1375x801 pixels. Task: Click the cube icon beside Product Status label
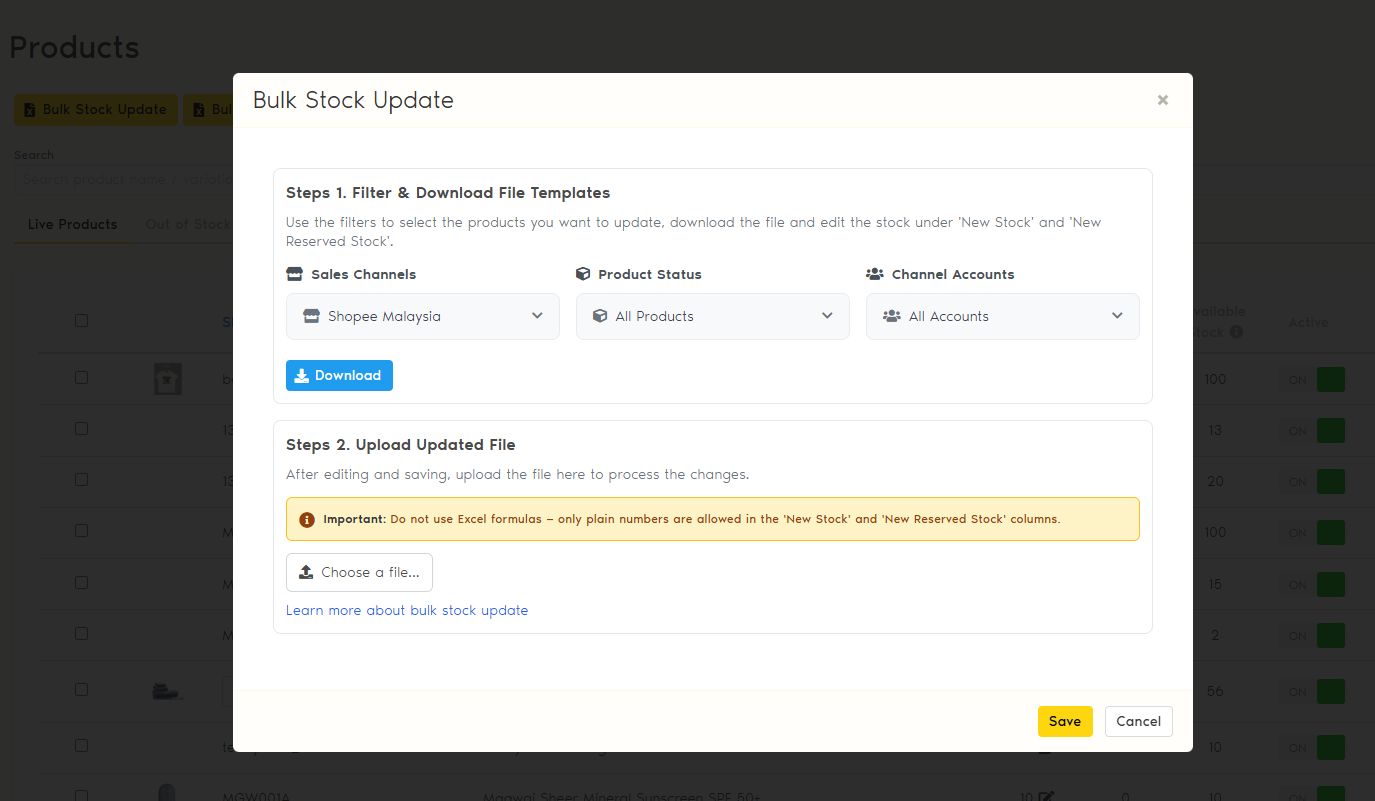tap(583, 273)
